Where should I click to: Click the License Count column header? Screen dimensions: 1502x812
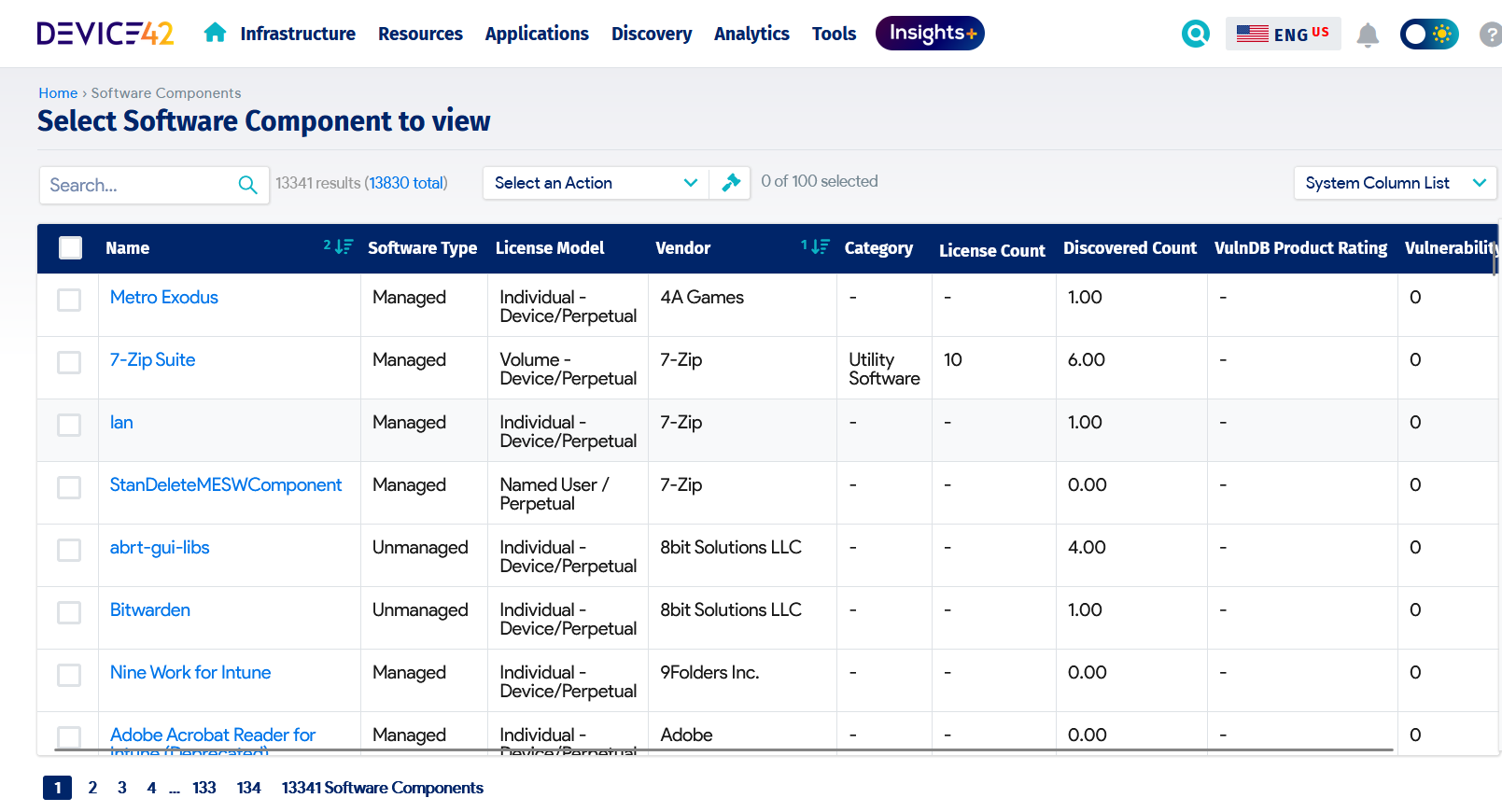(992, 250)
